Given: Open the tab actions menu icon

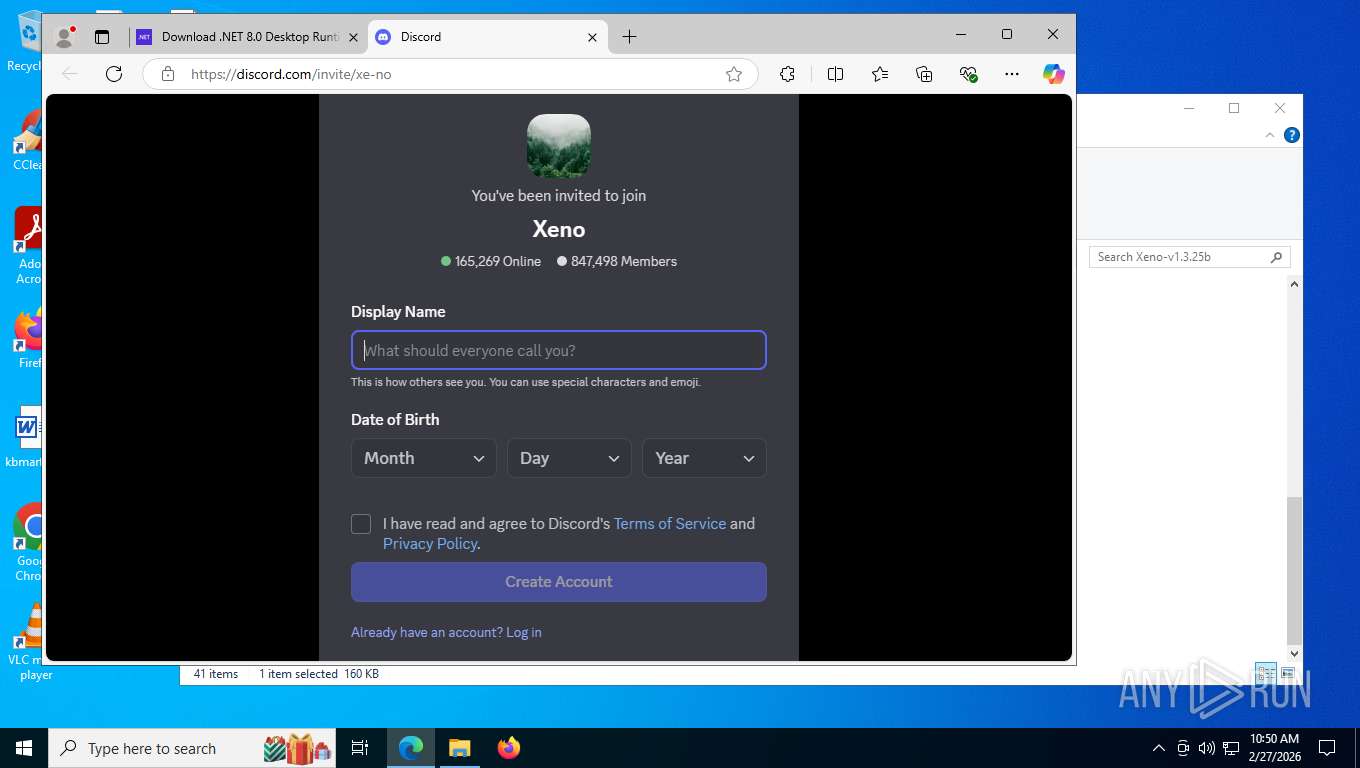Looking at the screenshot, I should click(102, 37).
